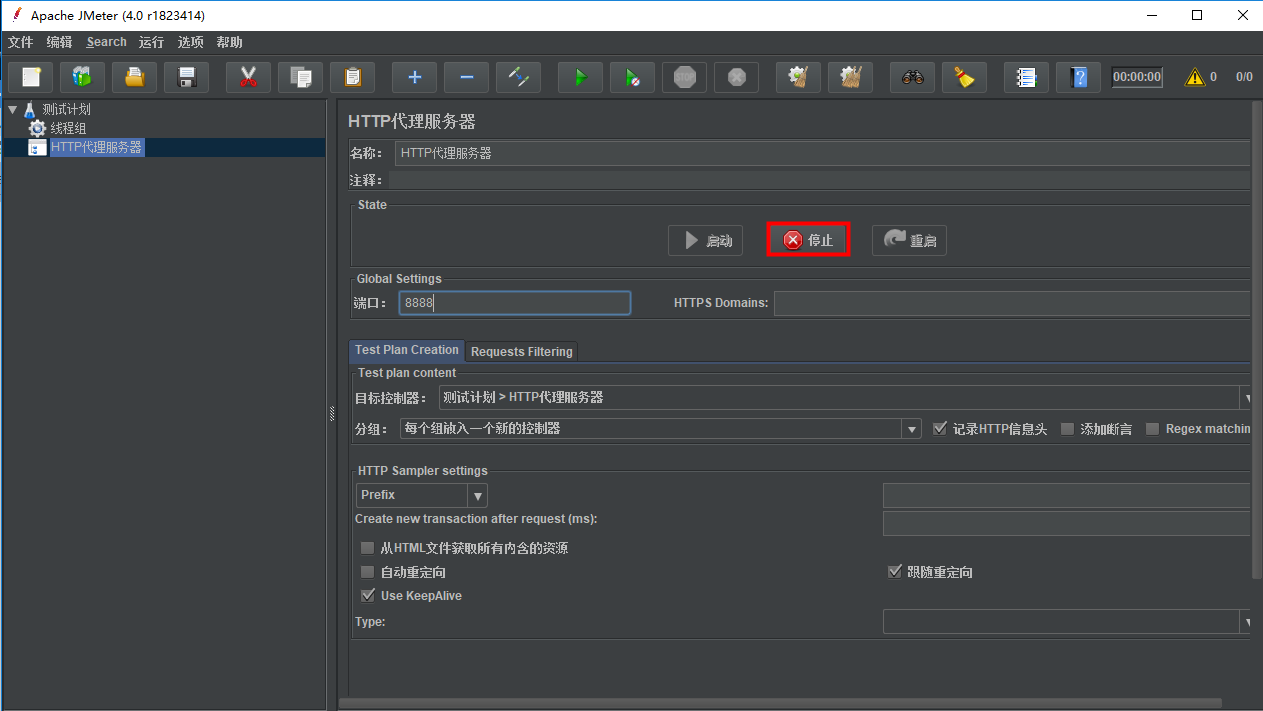Click the Open file folder icon
The image size is (1263, 711).
tap(134, 77)
